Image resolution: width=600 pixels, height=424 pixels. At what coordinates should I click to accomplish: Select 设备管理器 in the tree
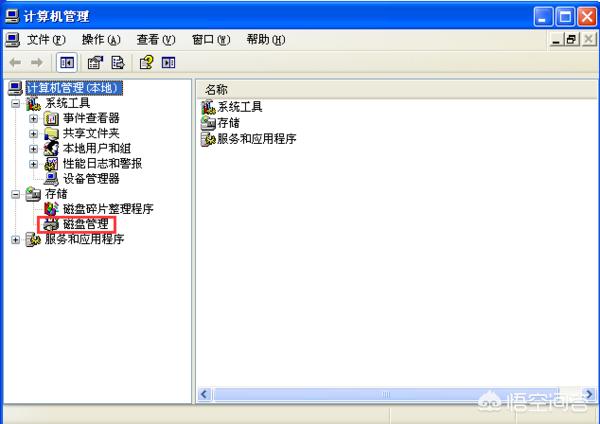(91, 179)
